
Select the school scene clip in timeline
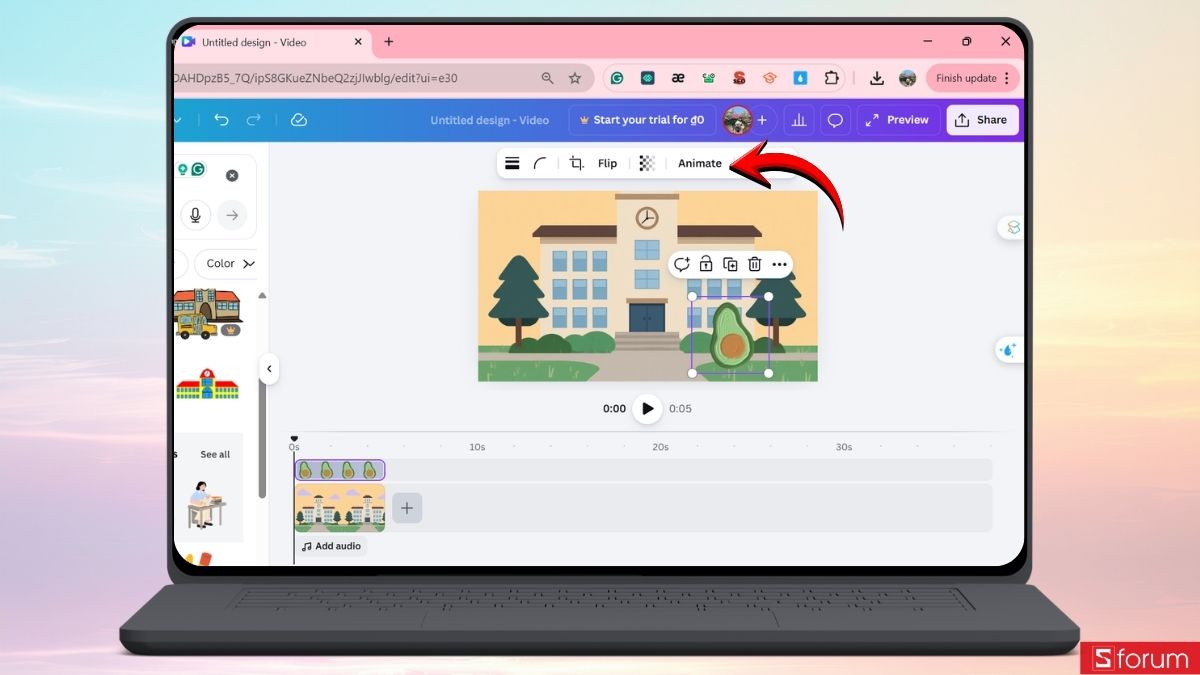coord(340,508)
